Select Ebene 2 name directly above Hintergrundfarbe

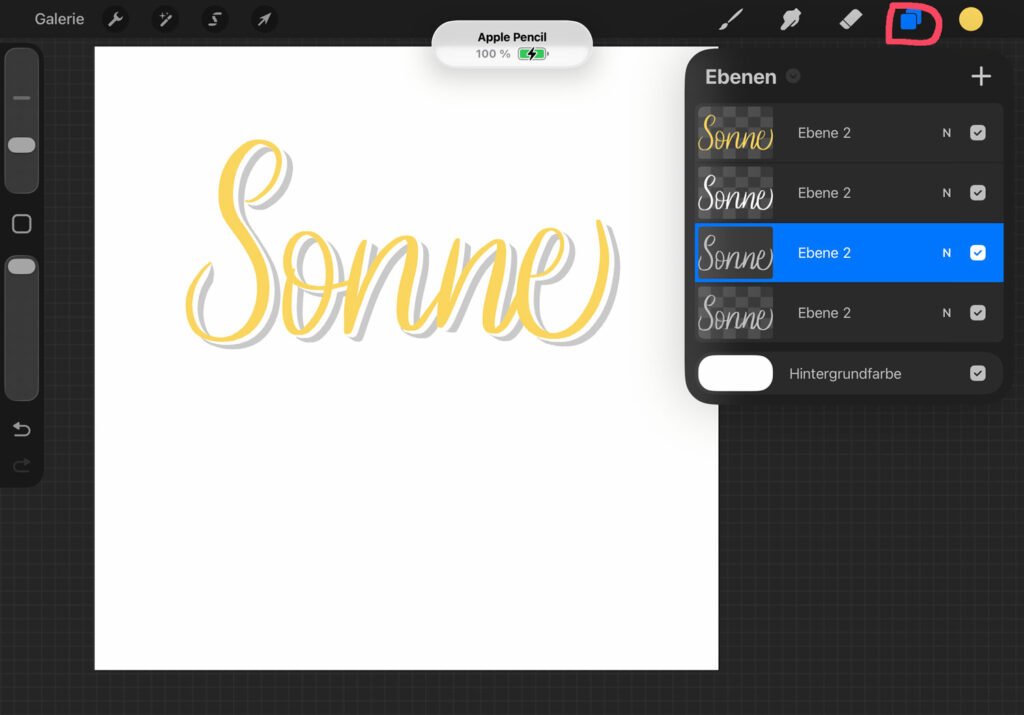824,313
